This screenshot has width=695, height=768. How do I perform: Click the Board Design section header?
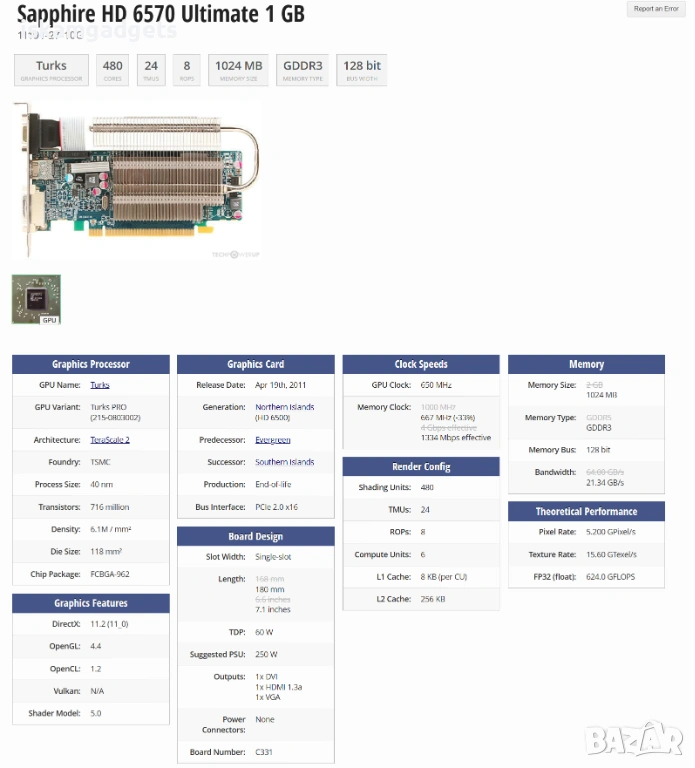click(x=255, y=536)
